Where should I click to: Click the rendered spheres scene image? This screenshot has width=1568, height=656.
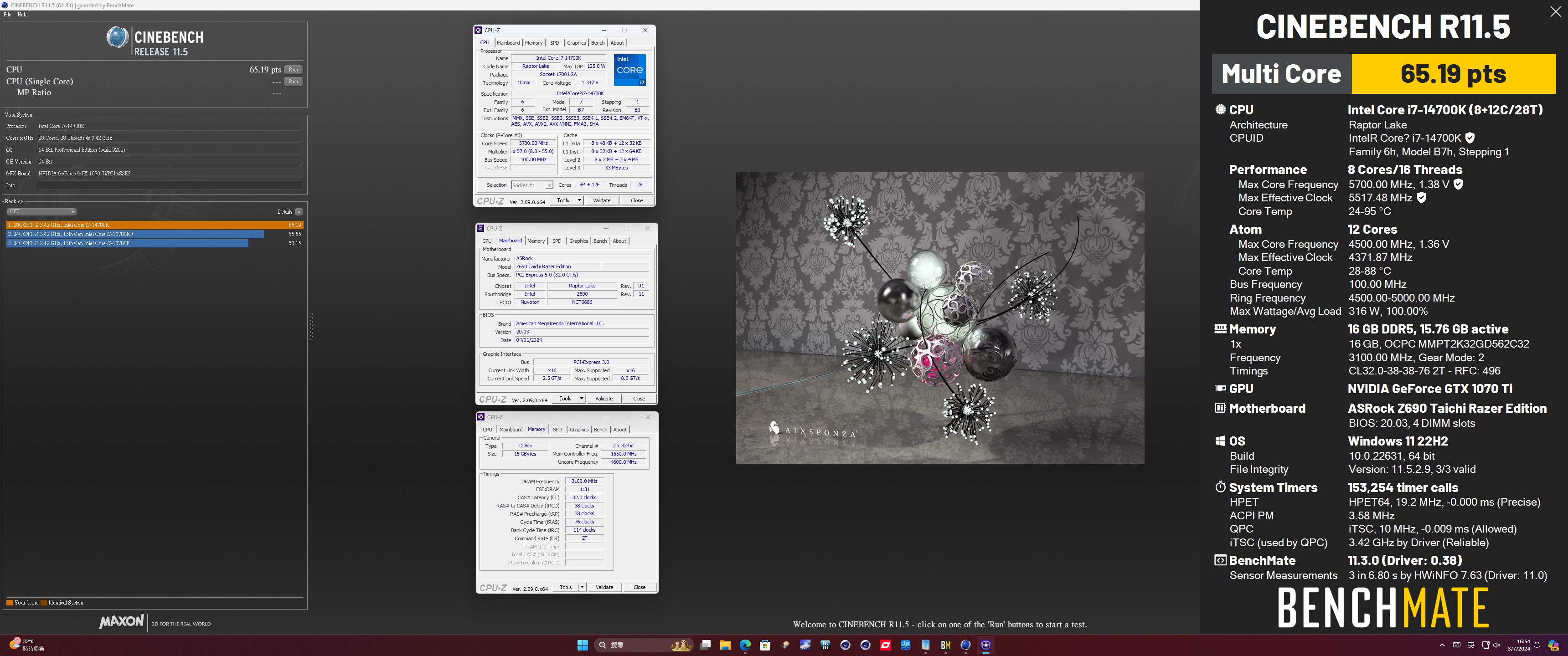click(940, 318)
